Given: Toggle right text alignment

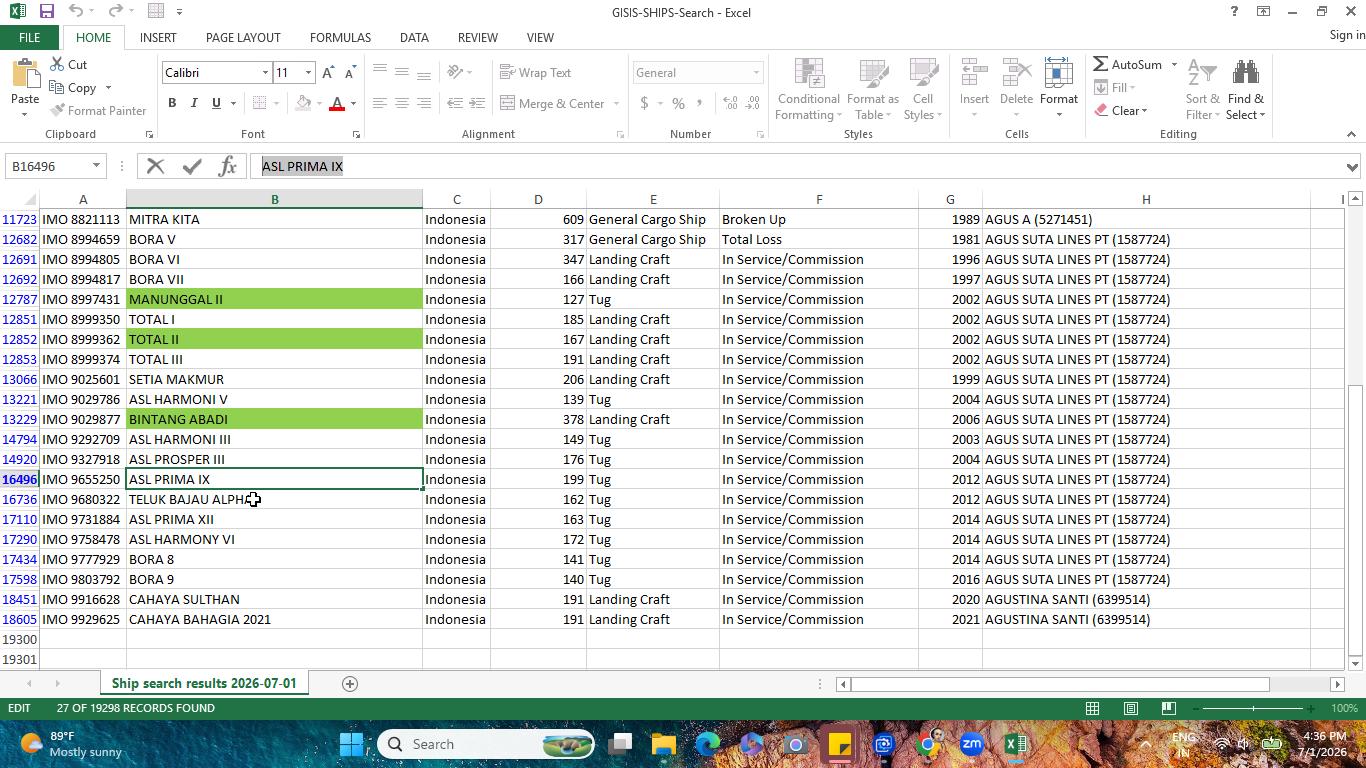Looking at the screenshot, I should click(424, 103).
